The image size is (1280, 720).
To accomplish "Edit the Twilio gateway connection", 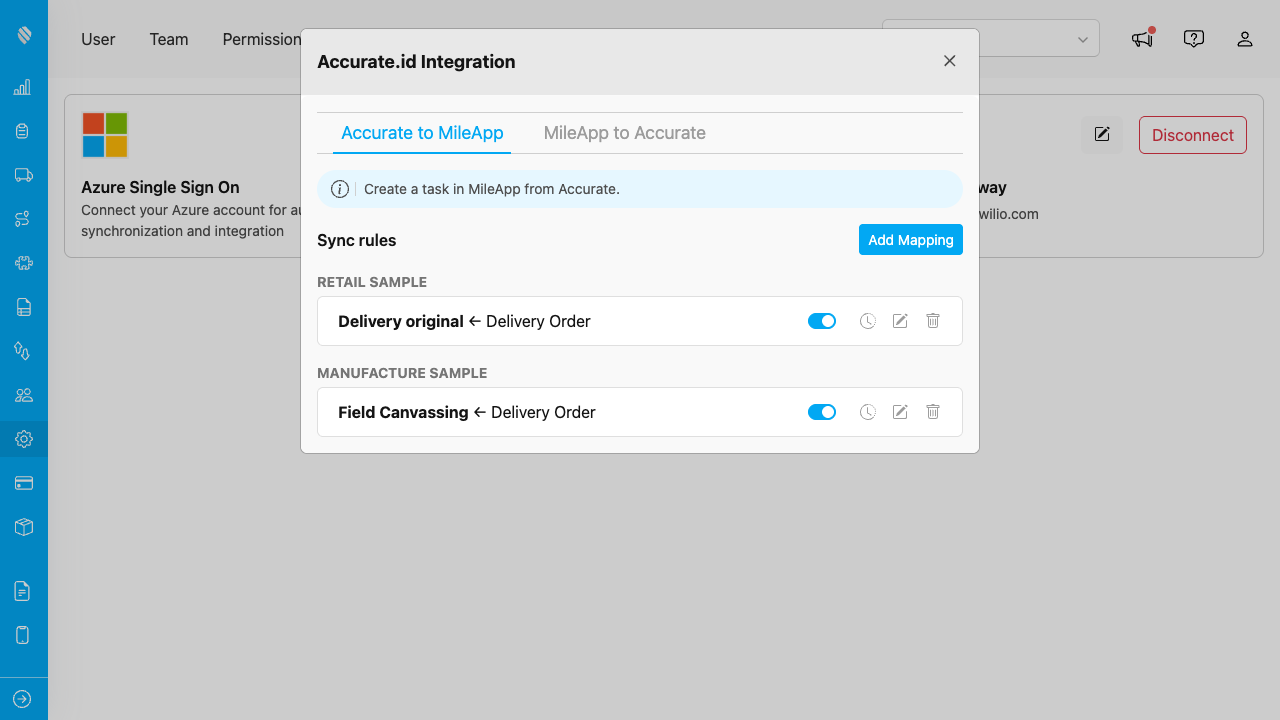I will coord(1102,135).
